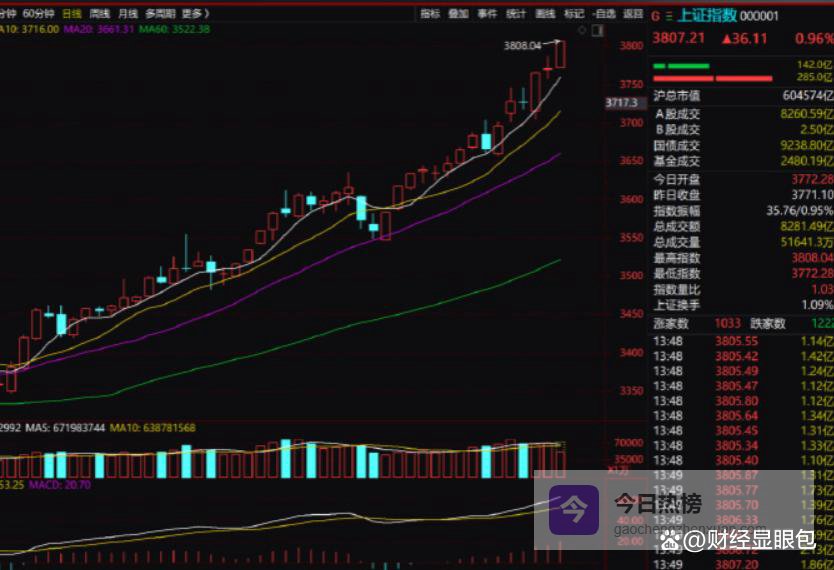The height and width of the screenshot is (570, 834).
Task: Click the green and red ratio bar
Action: [712, 72]
